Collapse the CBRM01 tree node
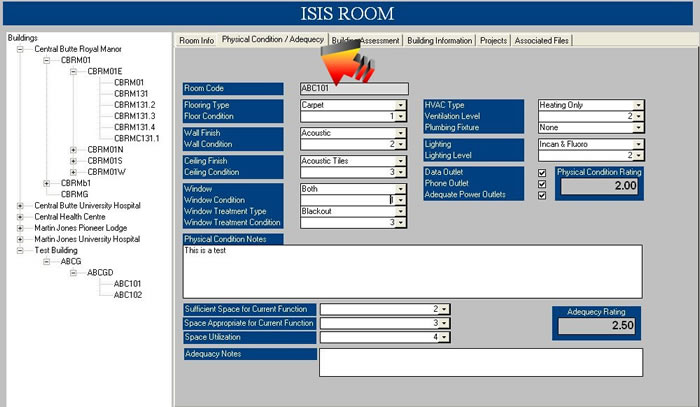The height and width of the screenshot is (407, 700). pyautogui.click(x=46, y=60)
